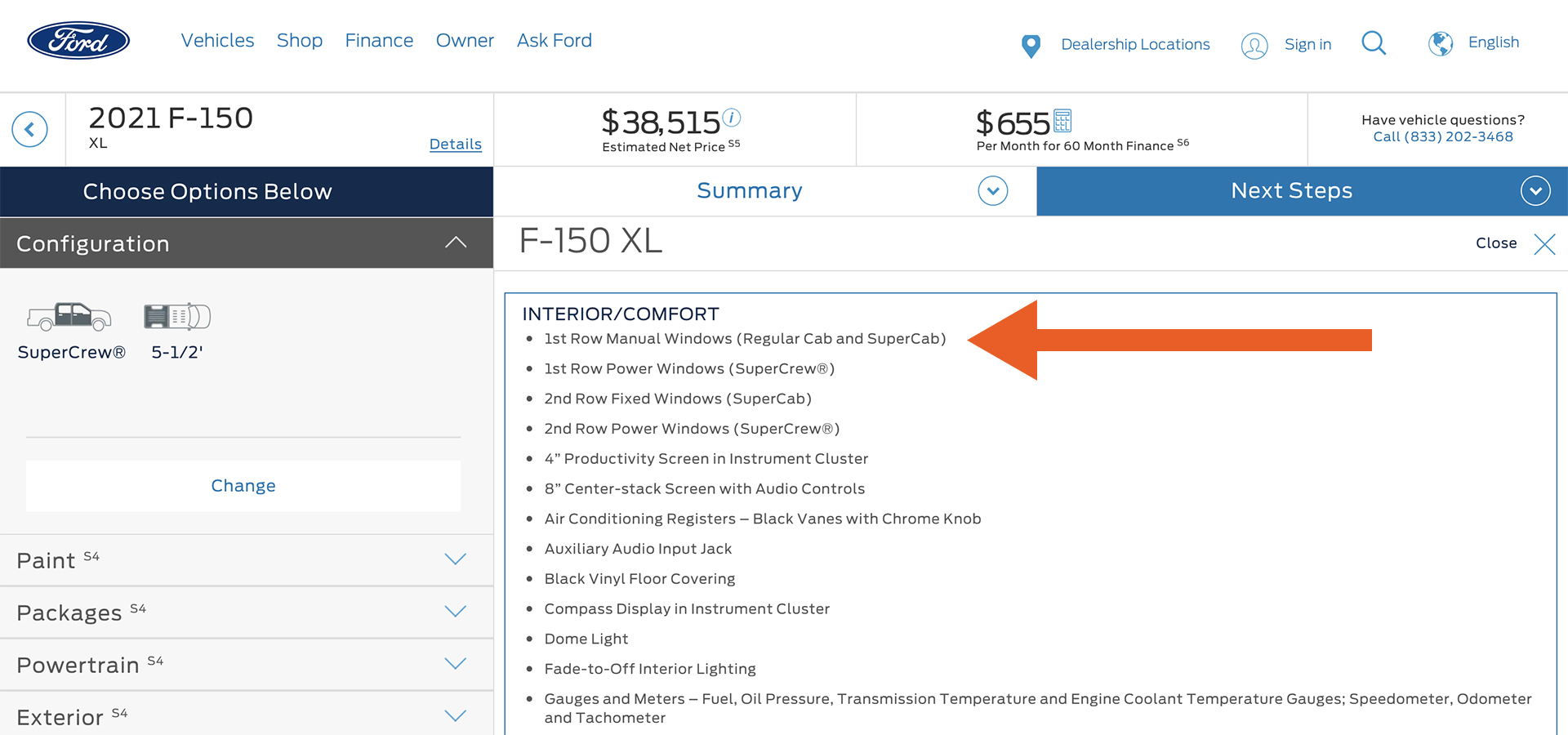Screen dimensions: 1568x735
Task: Select the SuperCrew cab truck icon
Action: click(x=69, y=317)
